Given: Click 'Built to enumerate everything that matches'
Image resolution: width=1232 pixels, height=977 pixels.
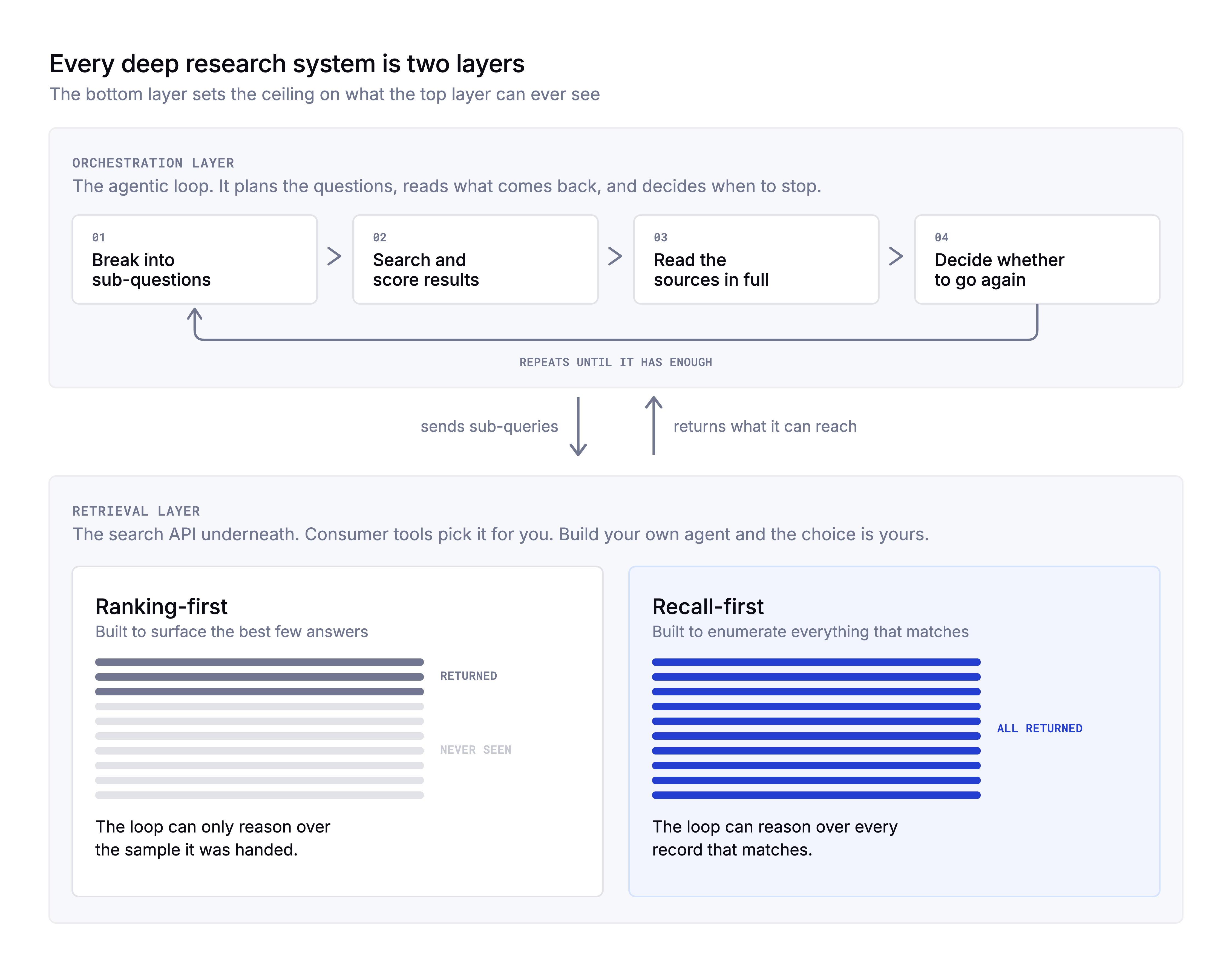Looking at the screenshot, I should pyautogui.click(x=810, y=632).
